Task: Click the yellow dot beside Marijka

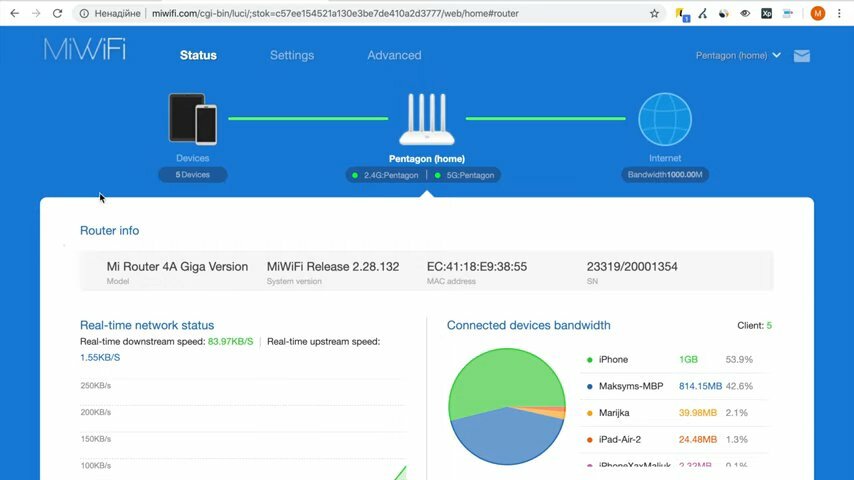Action: 589,413
